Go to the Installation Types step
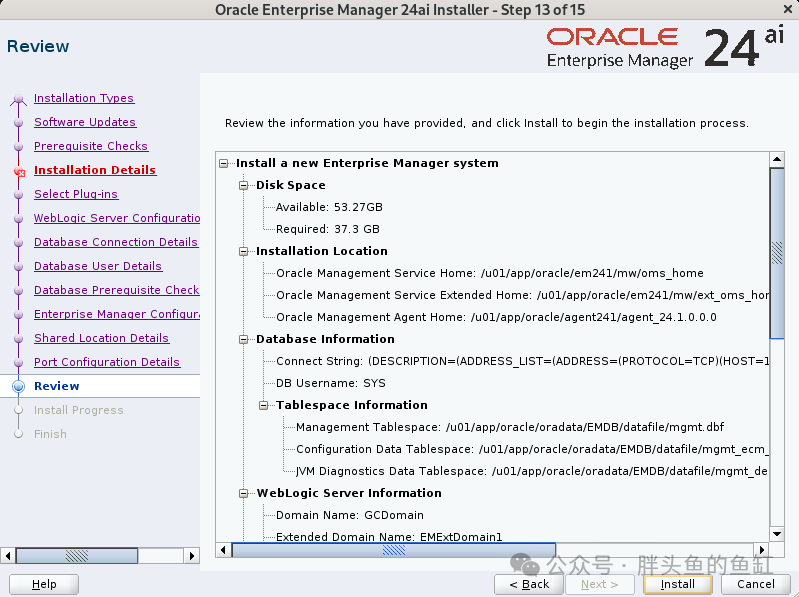This screenshot has width=799, height=597. pyautogui.click(x=84, y=98)
